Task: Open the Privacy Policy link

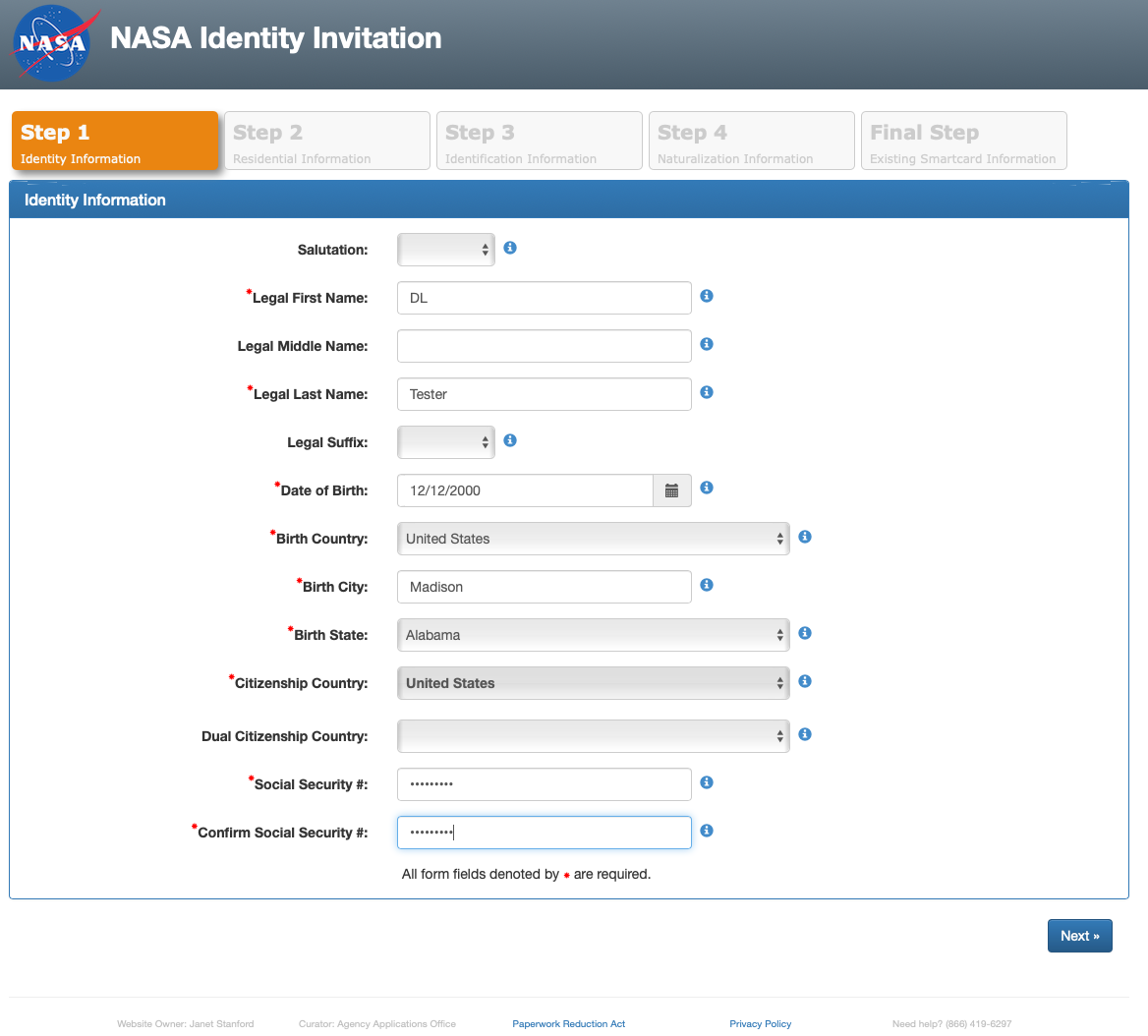Action: (x=760, y=1024)
